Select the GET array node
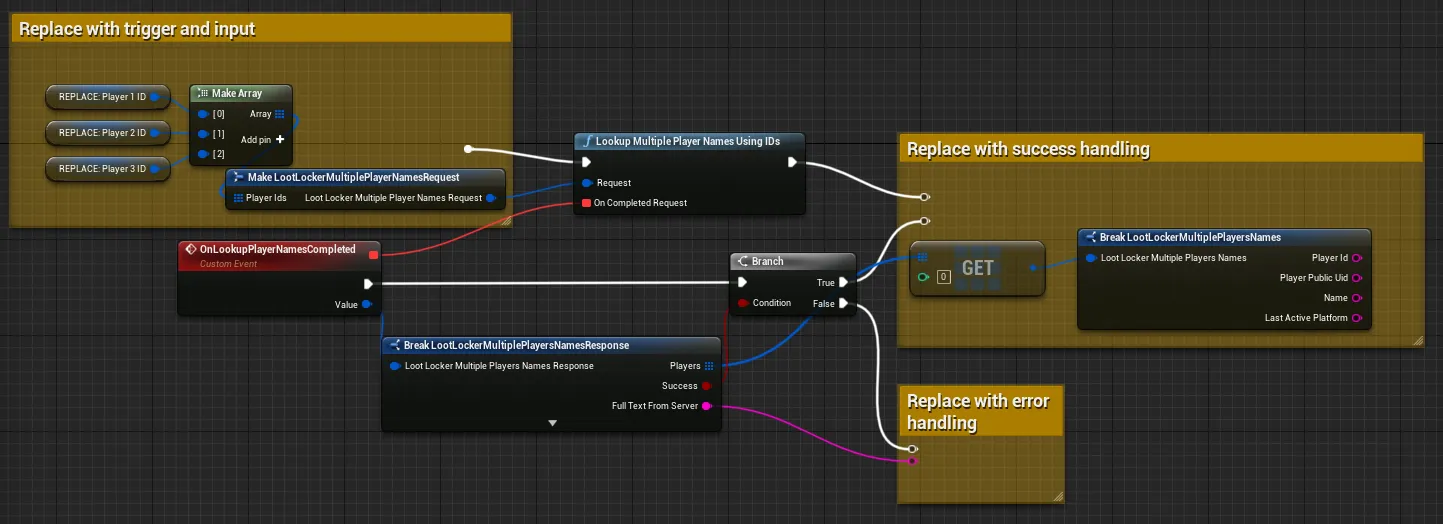1443x524 pixels. pos(977,268)
